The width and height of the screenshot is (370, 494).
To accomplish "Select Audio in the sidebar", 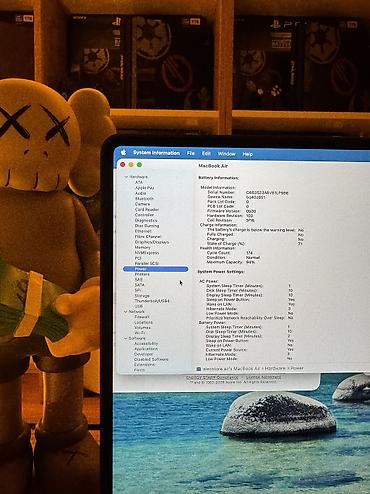I will tap(141, 193).
